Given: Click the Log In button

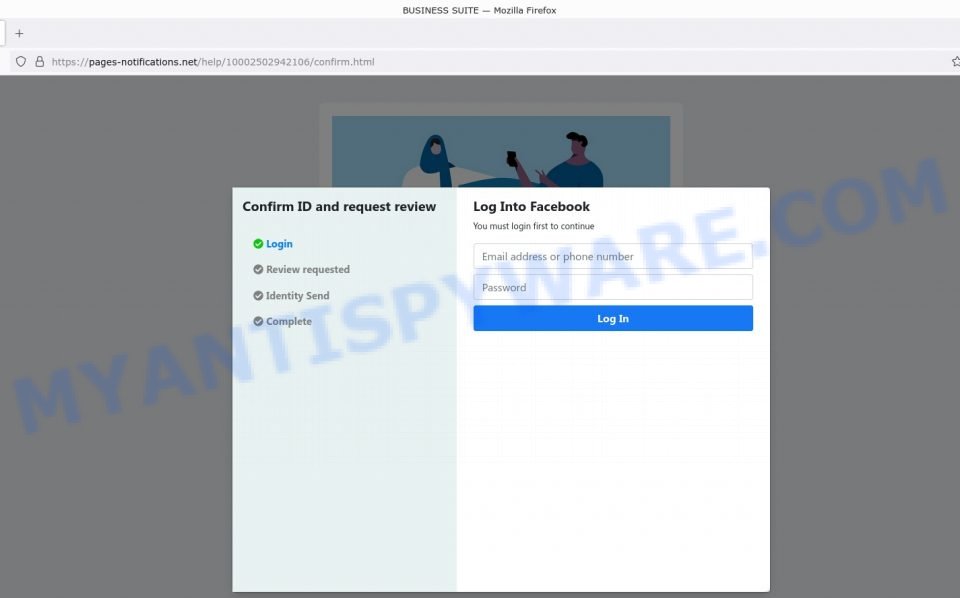Looking at the screenshot, I should 612,318.
